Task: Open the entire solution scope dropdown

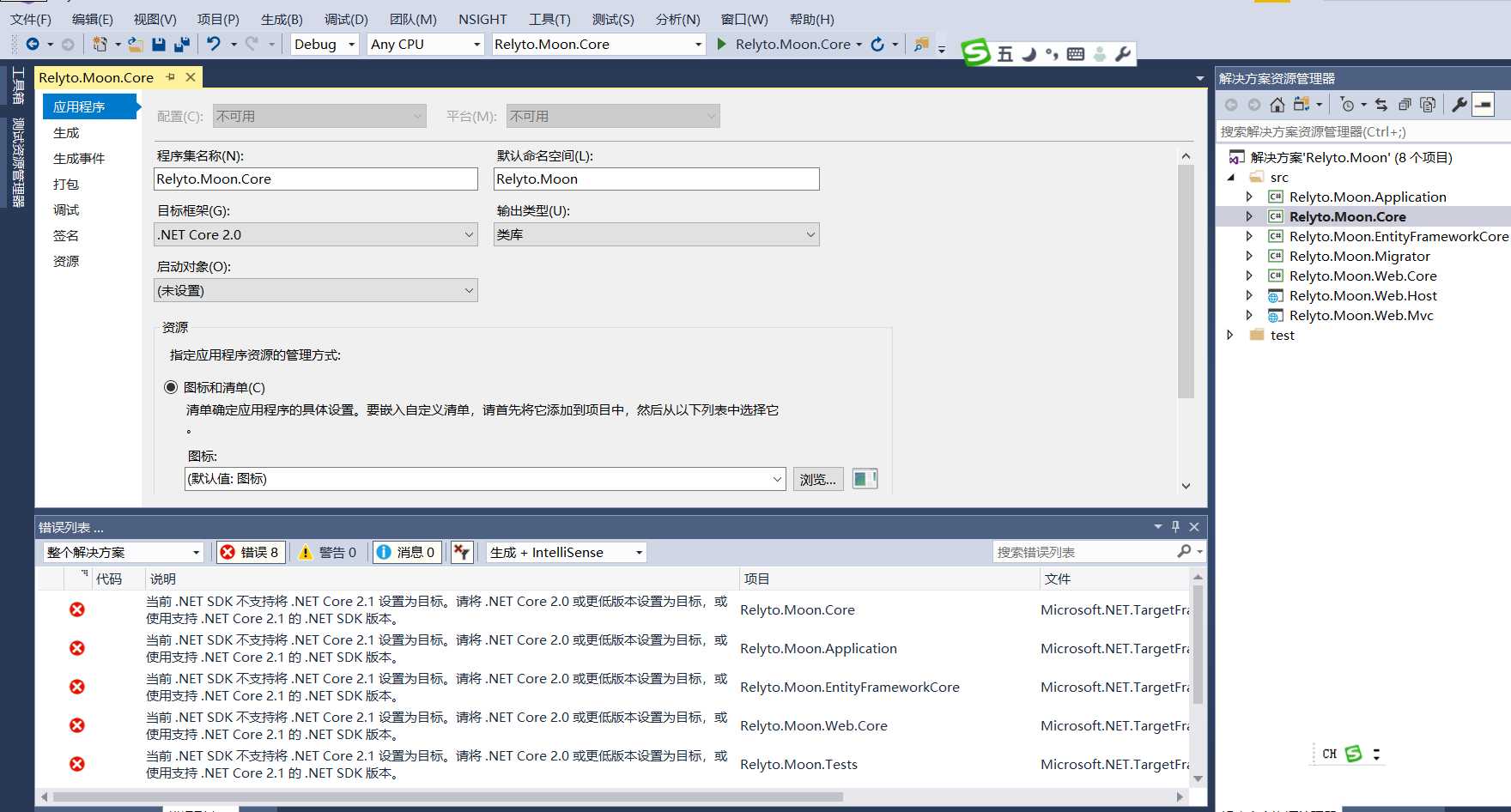Action: [x=123, y=552]
